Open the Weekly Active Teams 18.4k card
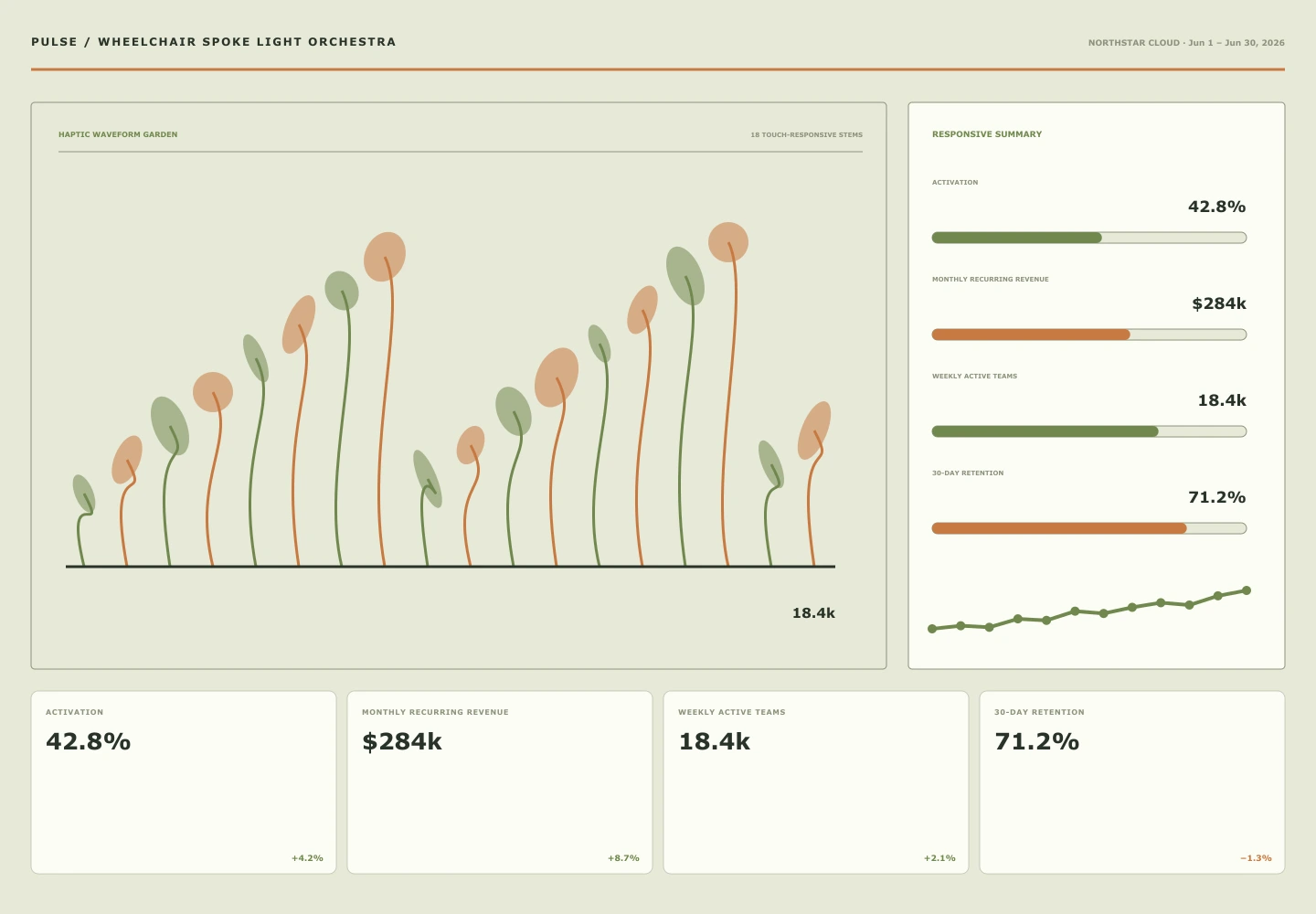 tap(816, 782)
